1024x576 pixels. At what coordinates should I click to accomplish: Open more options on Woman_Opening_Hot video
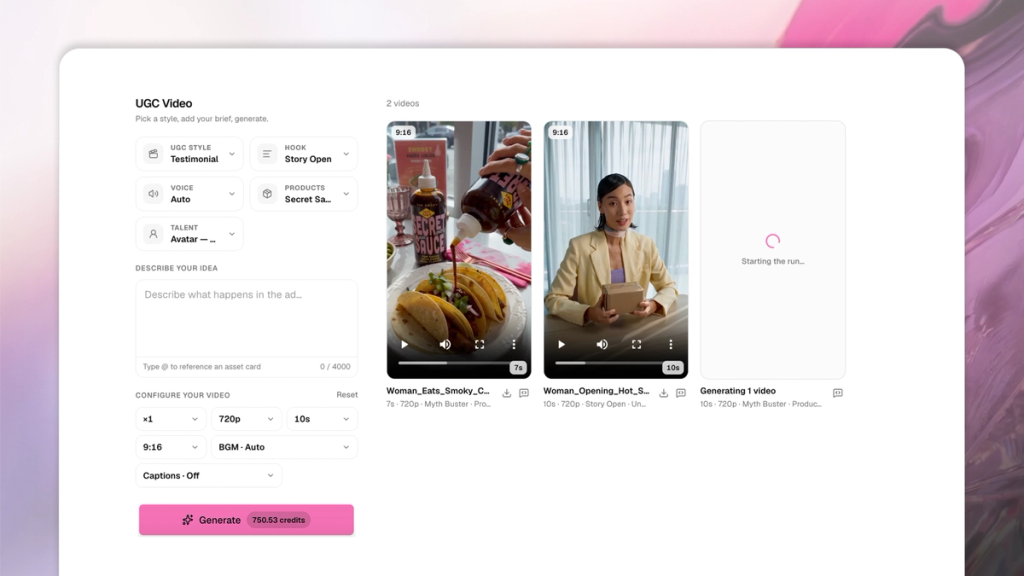pos(671,344)
